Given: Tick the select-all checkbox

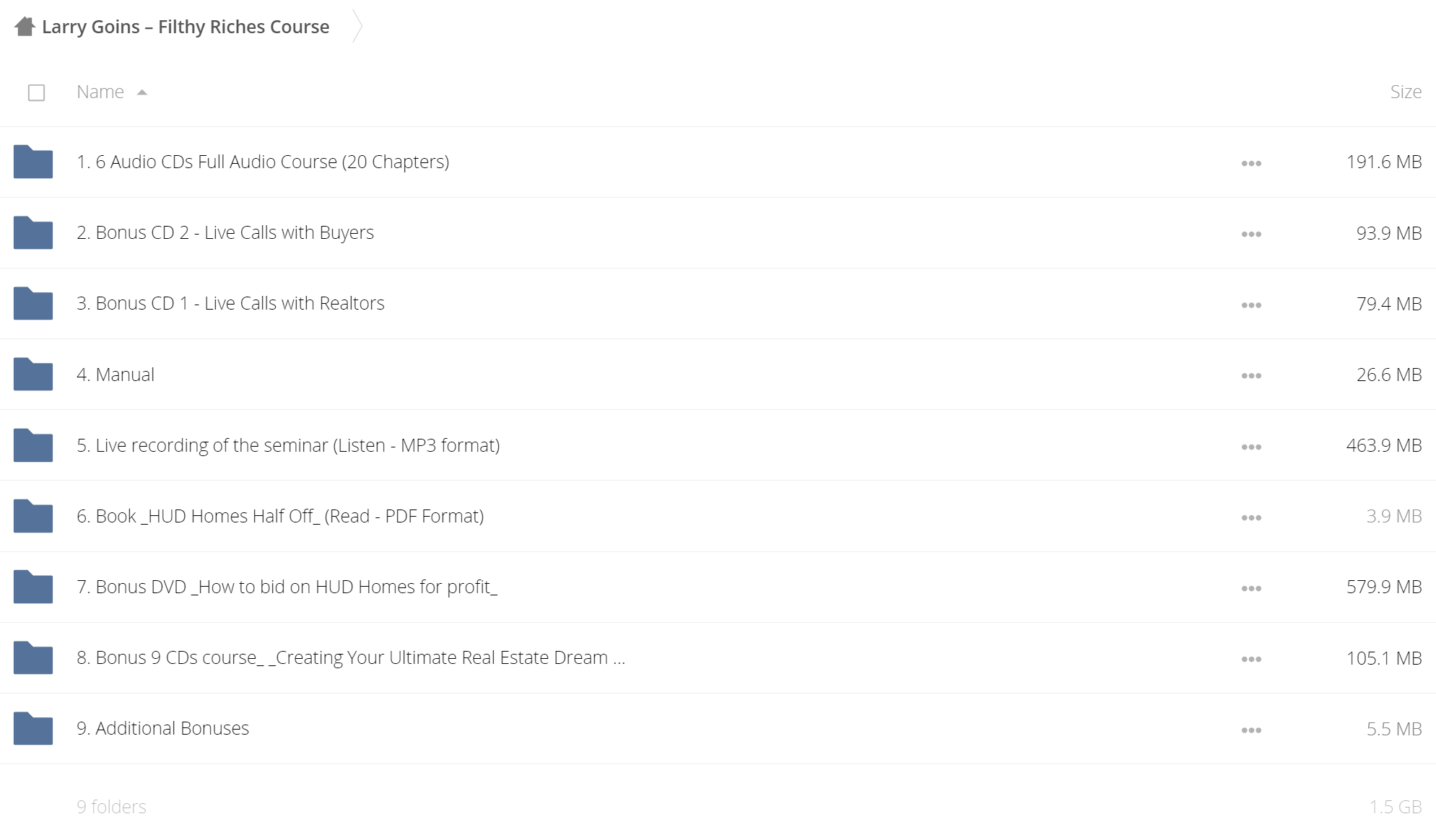Looking at the screenshot, I should click(x=37, y=92).
